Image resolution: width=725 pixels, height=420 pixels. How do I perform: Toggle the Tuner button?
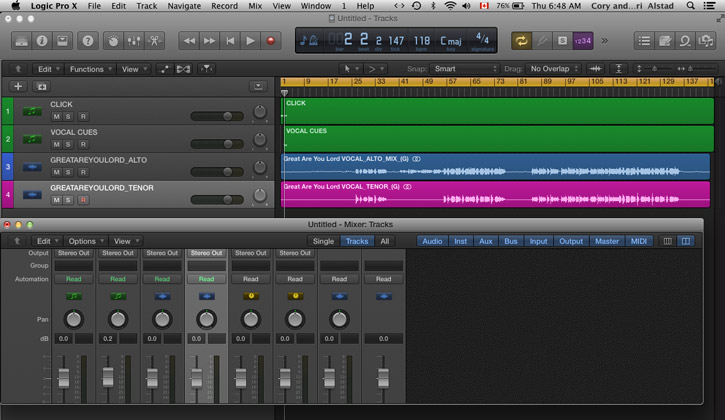point(541,41)
